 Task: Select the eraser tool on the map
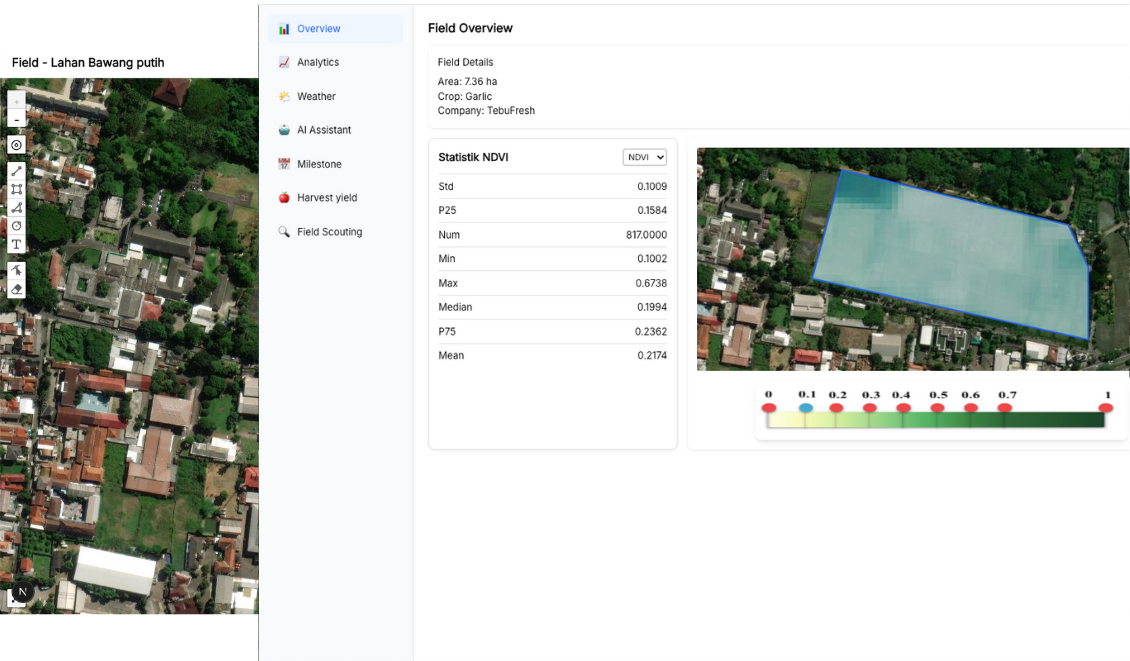click(16, 289)
